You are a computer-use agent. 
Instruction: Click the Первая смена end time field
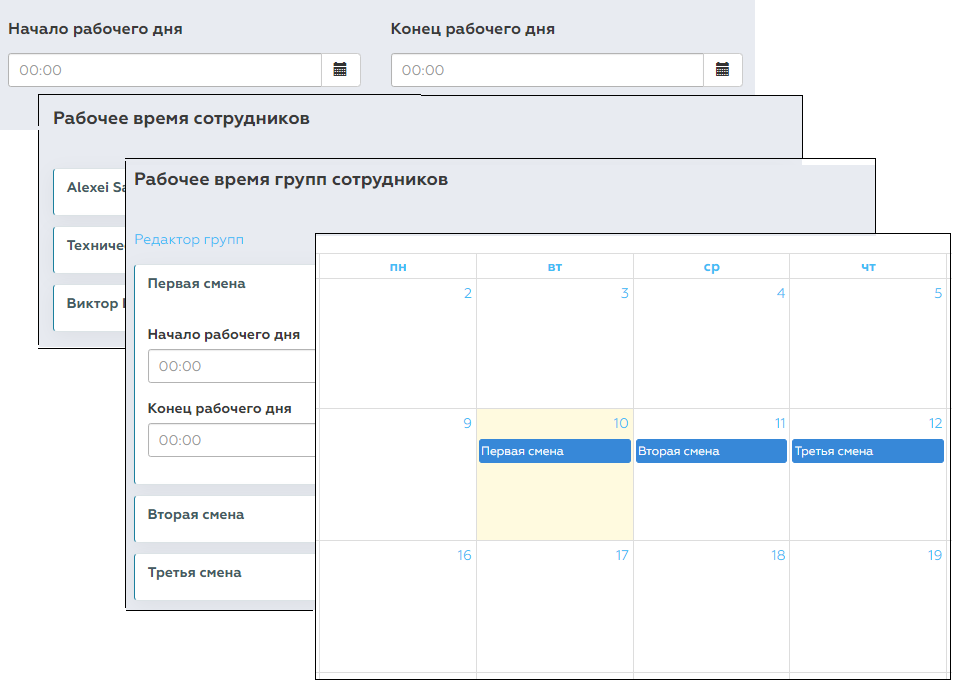(x=232, y=440)
